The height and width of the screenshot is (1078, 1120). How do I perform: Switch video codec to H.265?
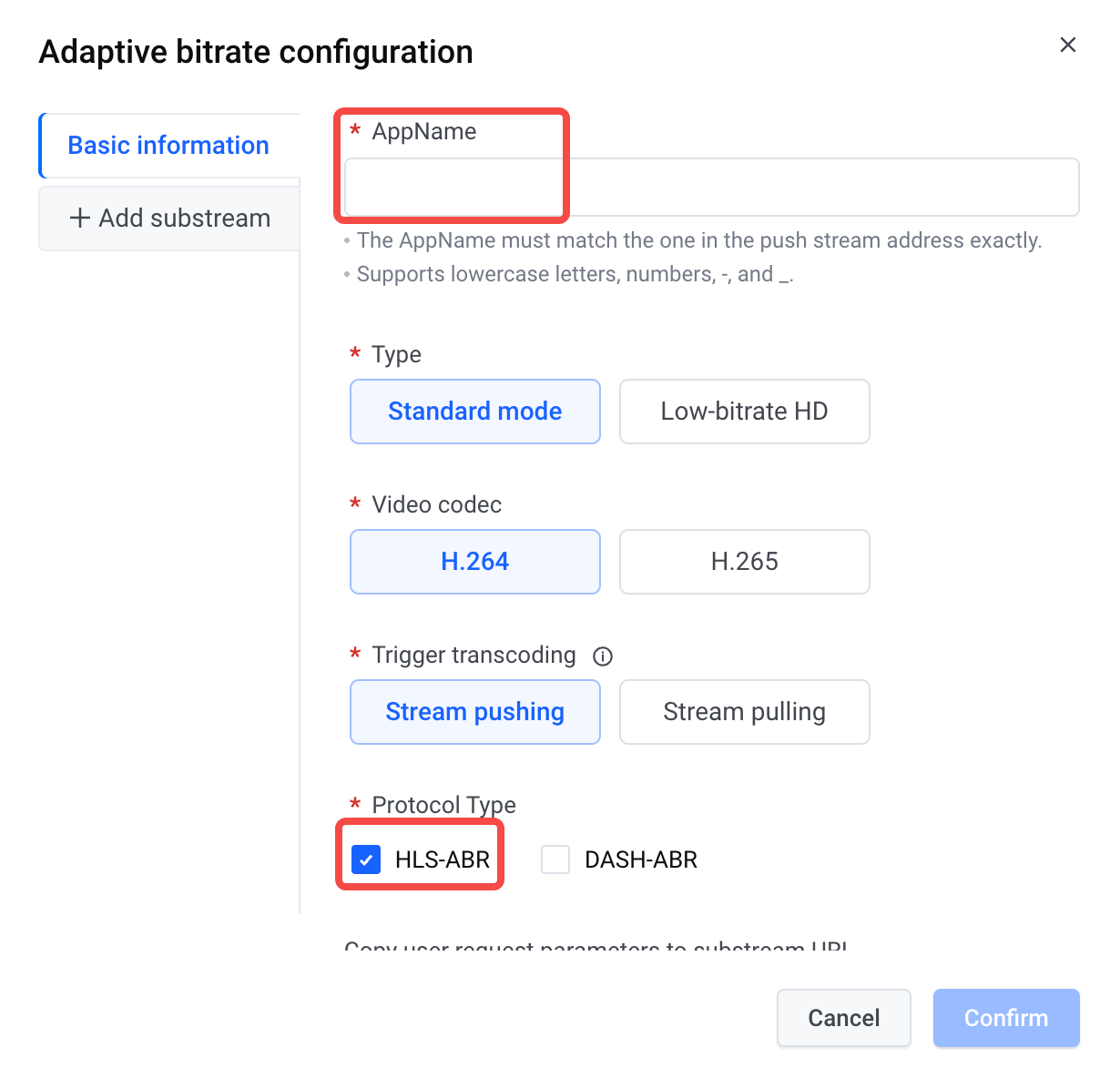[x=745, y=562]
